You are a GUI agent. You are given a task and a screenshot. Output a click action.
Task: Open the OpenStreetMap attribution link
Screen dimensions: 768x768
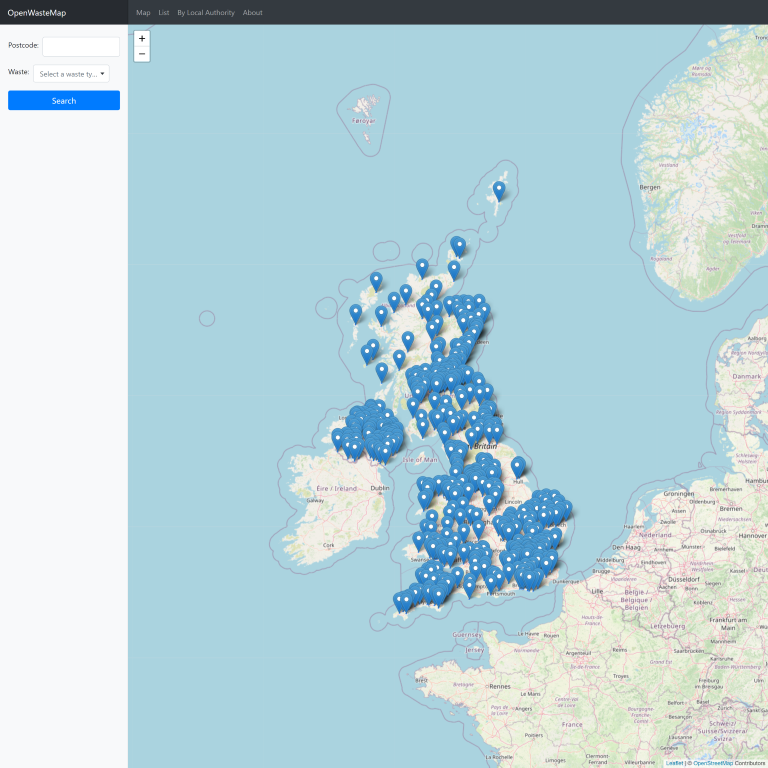tap(713, 763)
